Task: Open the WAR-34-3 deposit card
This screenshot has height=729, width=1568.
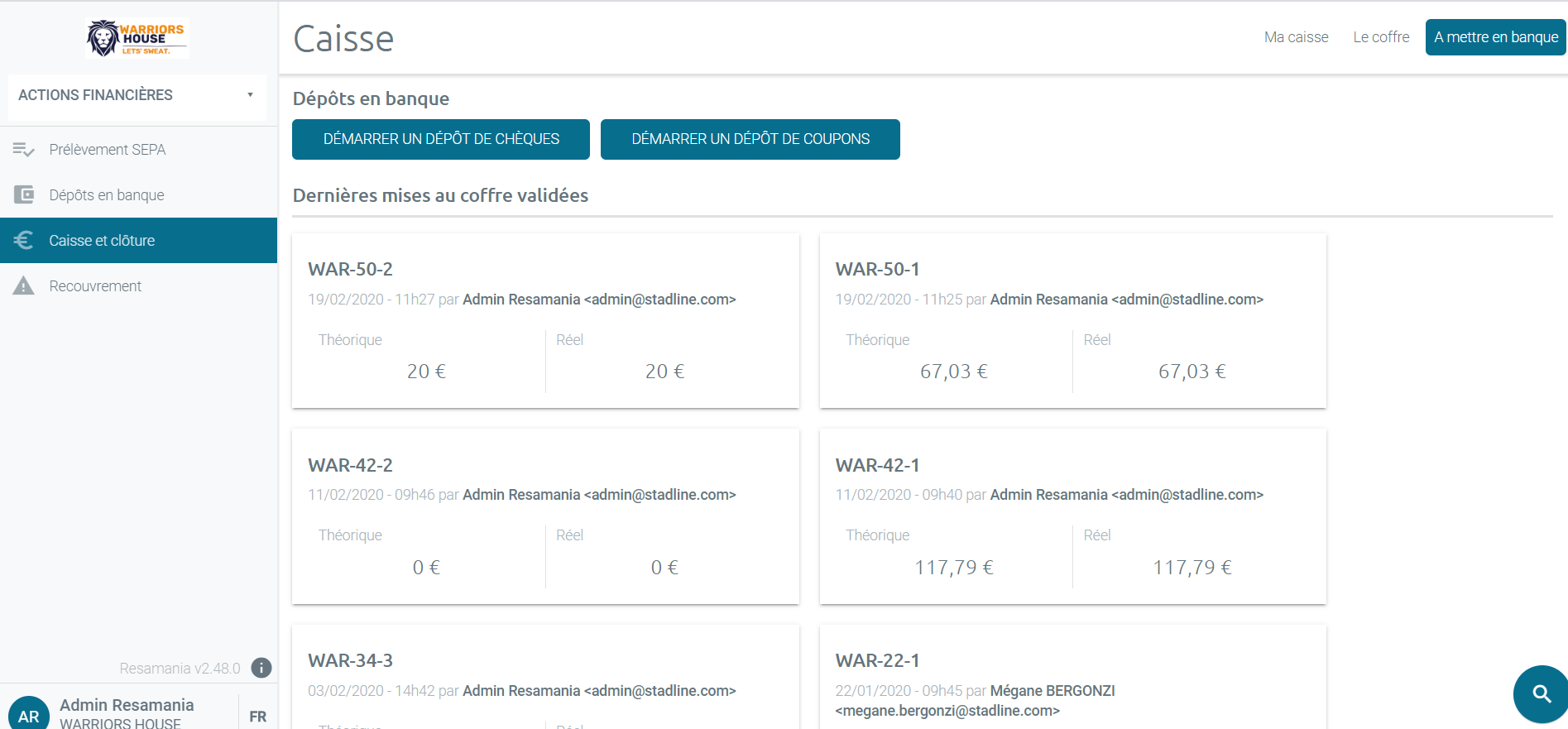Action: coord(545,677)
